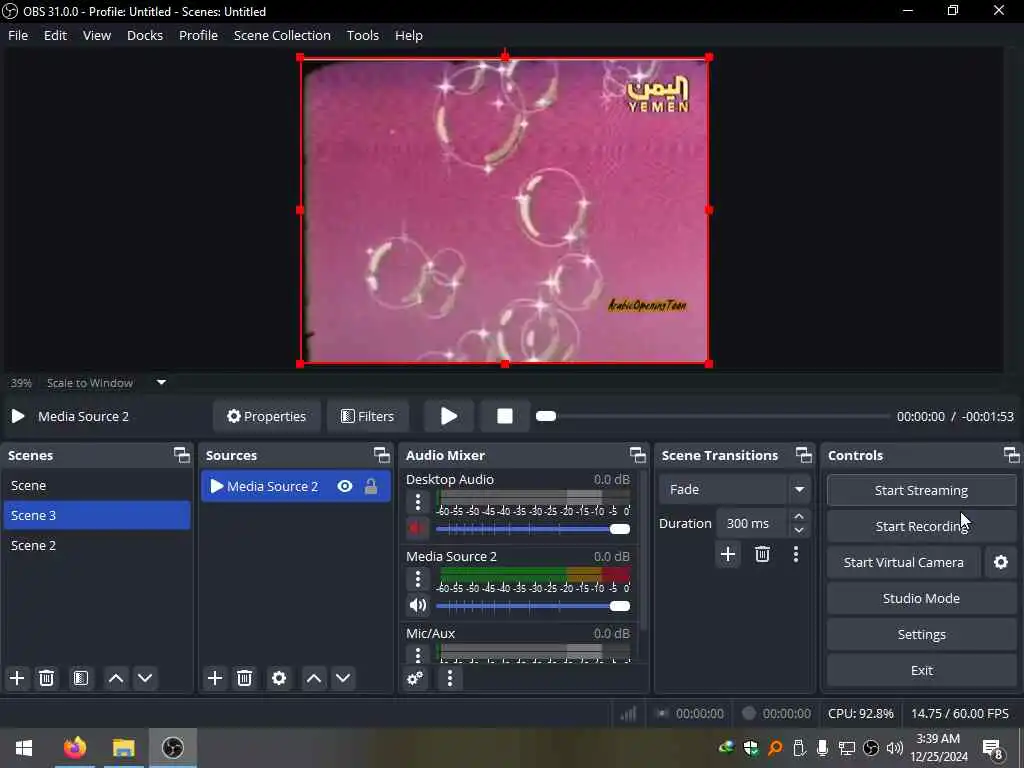The width and height of the screenshot is (1024, 768).
Task: Open Mic/Aux three-dot options
Action: (418, 654)
